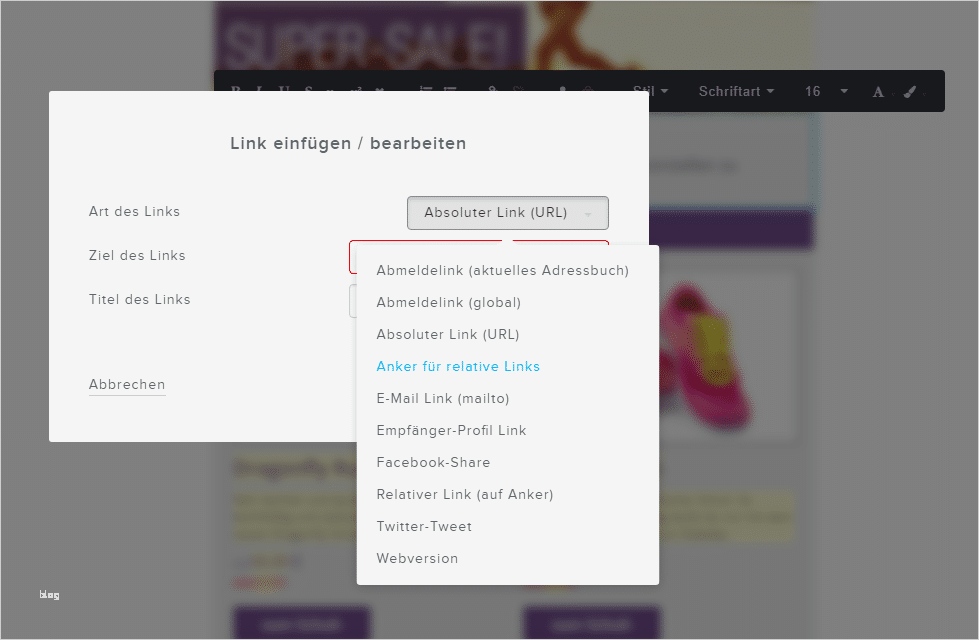Expand the Schriftart font dropdown
Screen dimensions: 979x640
(x=736, y=91)
